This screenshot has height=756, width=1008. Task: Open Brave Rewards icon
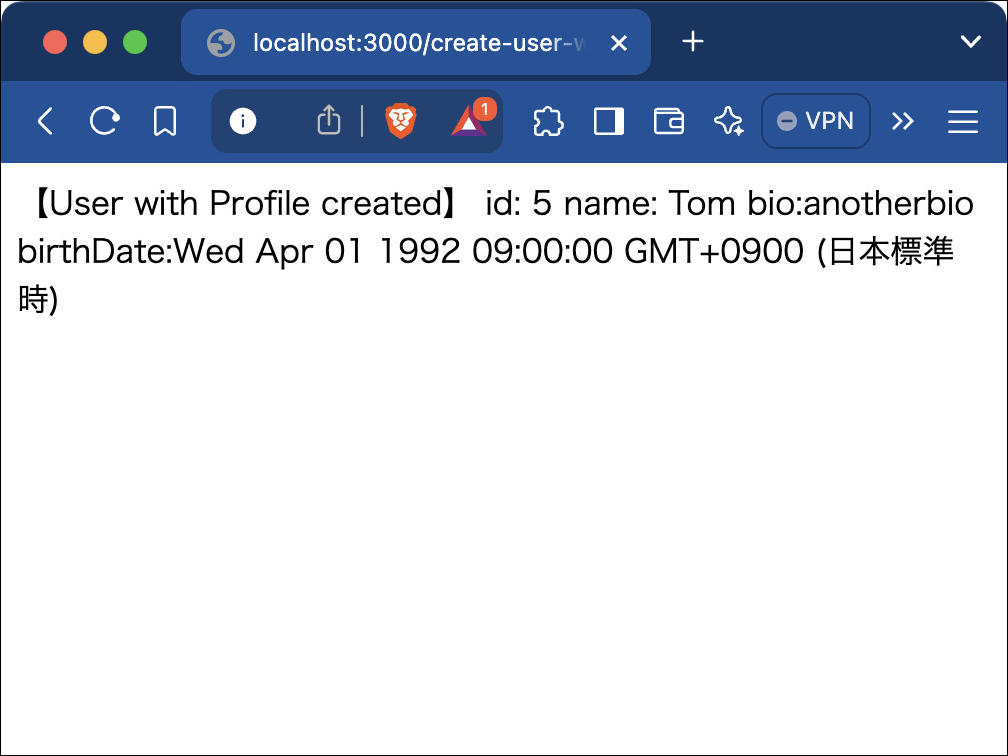tap(468, 122)
